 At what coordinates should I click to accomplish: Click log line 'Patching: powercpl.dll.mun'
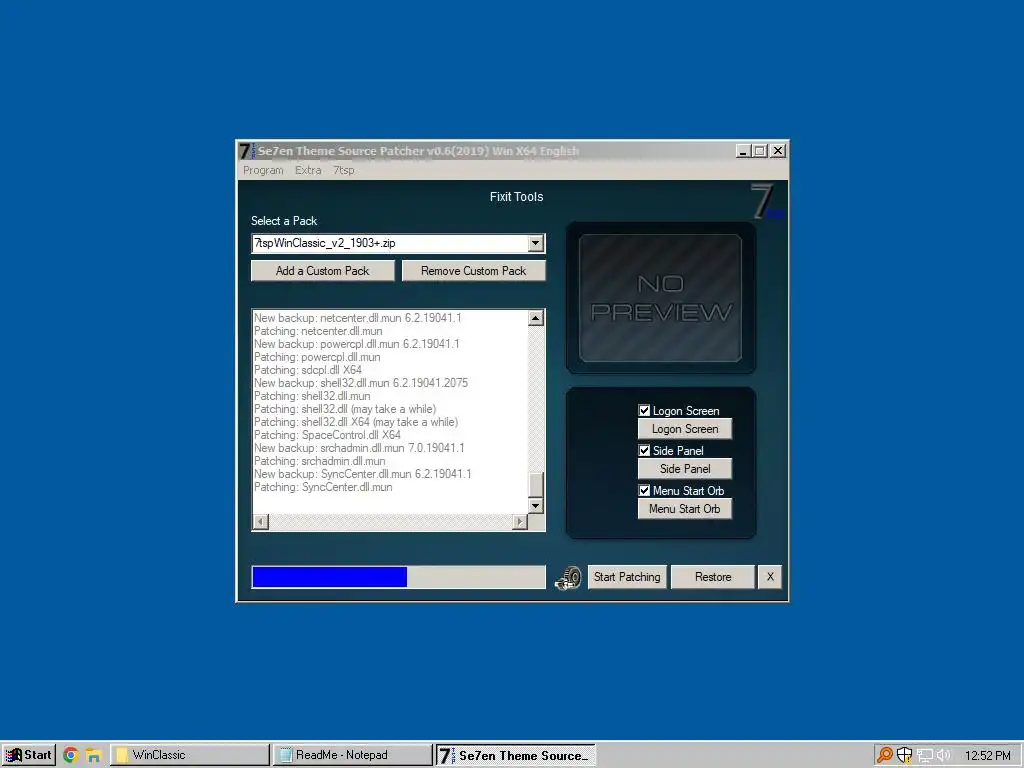317,357
